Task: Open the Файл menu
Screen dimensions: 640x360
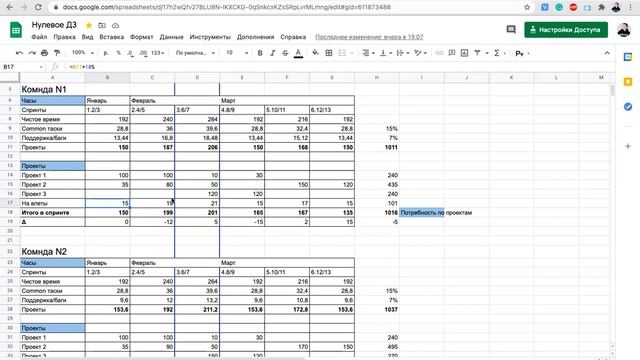Action: [39, 37]
